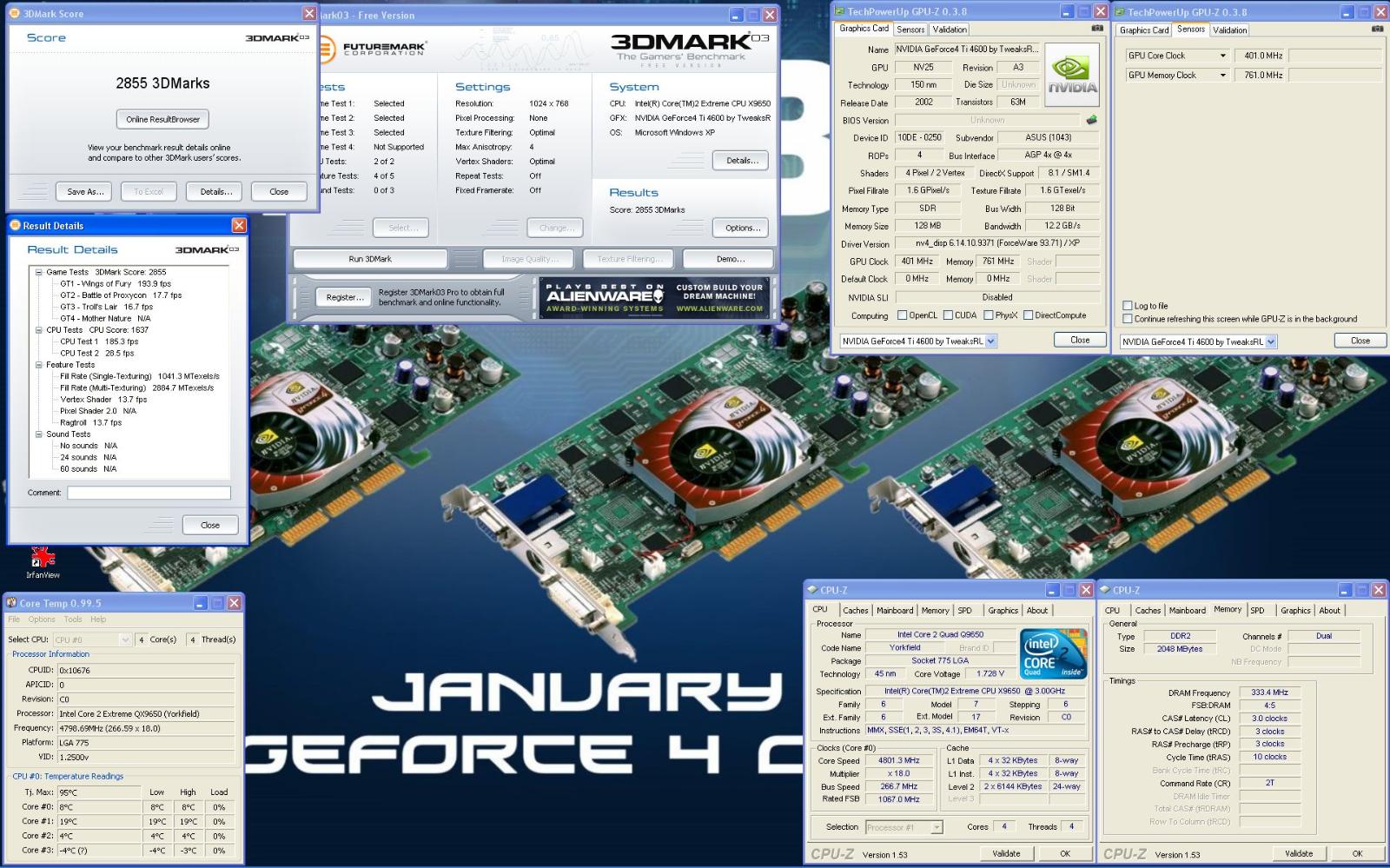Enable the PhysX checkbox in GPU-Z

pos(989,315)
